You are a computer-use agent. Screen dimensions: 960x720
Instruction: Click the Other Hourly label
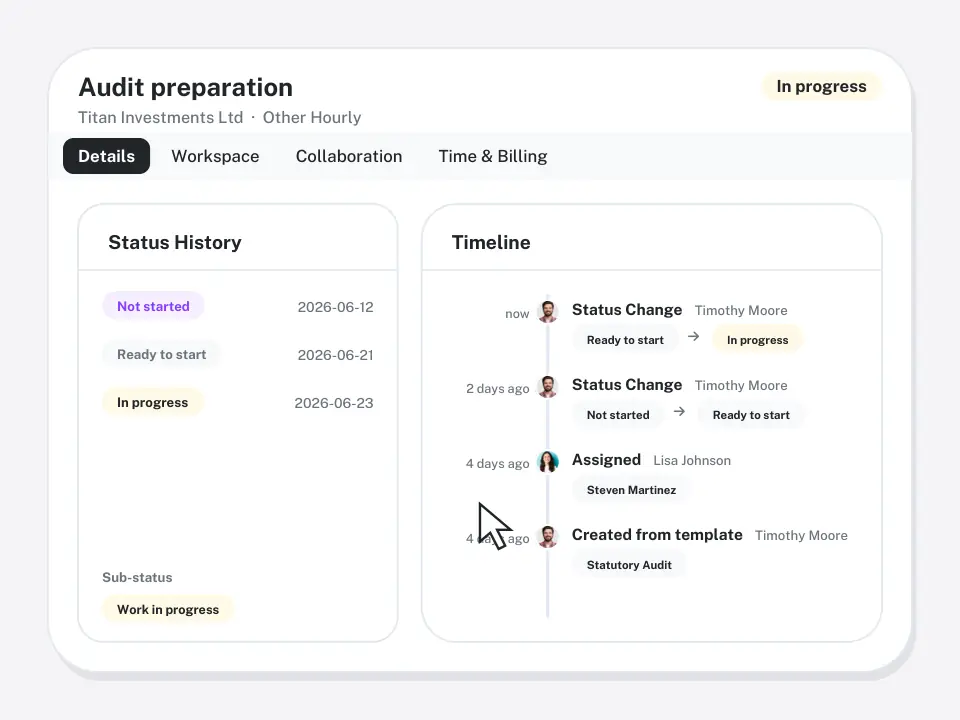coord(312,117)
